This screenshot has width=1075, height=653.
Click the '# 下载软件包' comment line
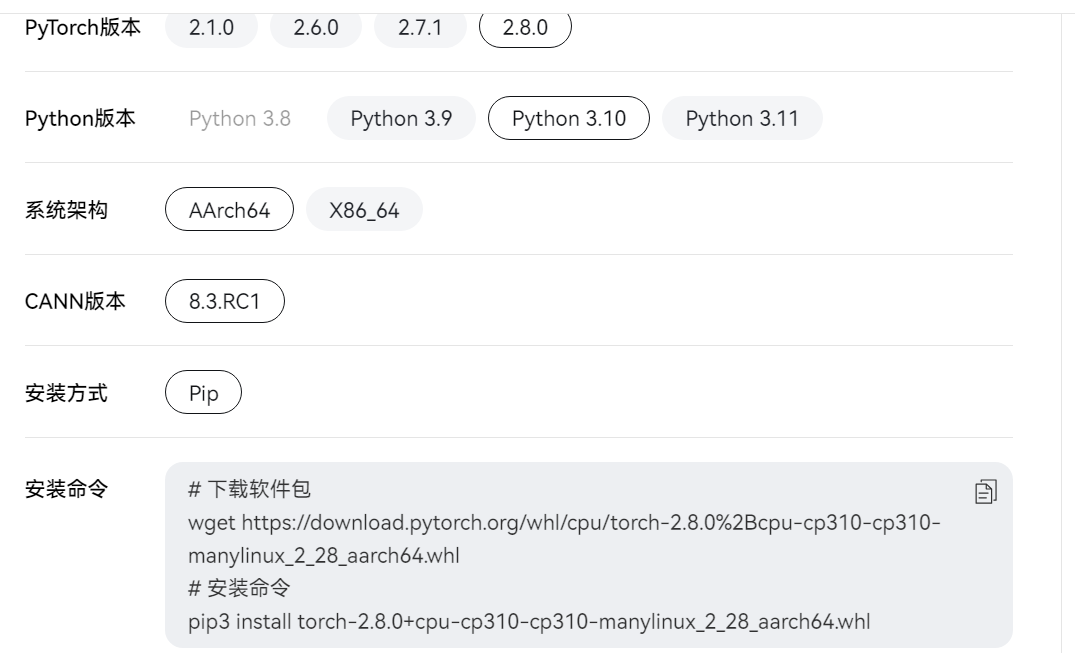(250, 489)
